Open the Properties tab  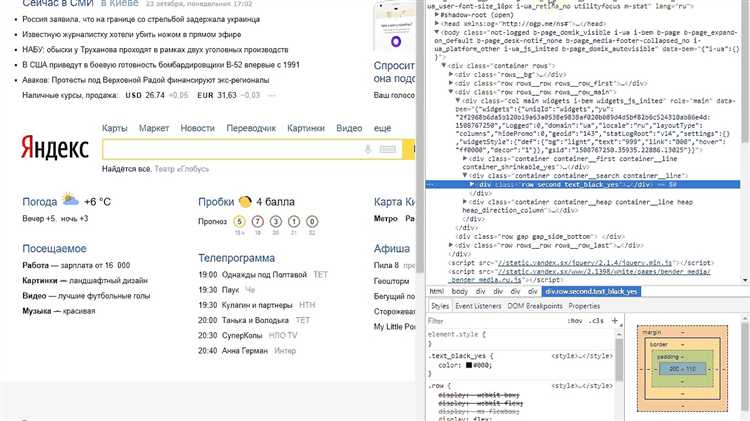584,306
